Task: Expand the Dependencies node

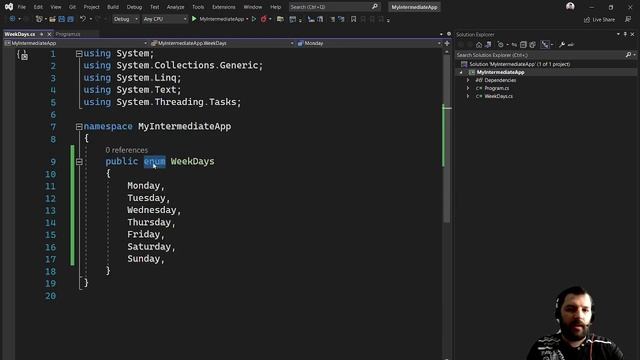Action: tap(468, 80)
